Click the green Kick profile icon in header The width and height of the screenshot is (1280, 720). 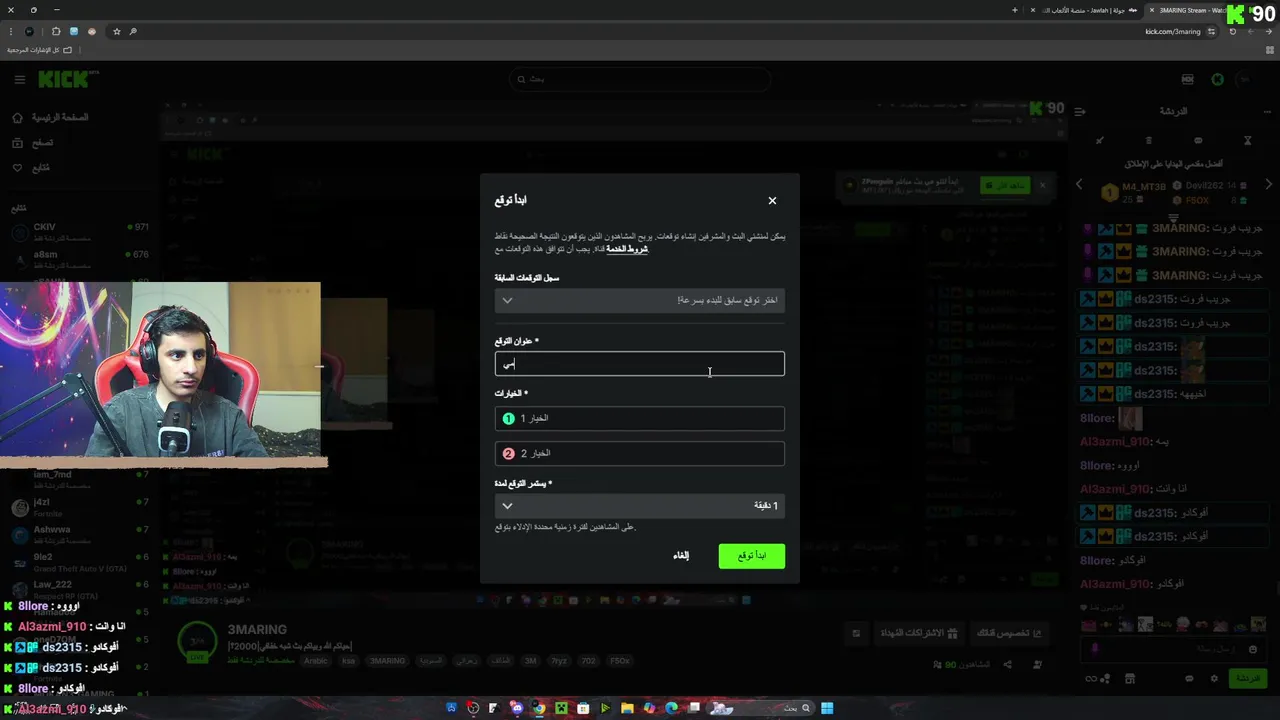coord(1217,79)
